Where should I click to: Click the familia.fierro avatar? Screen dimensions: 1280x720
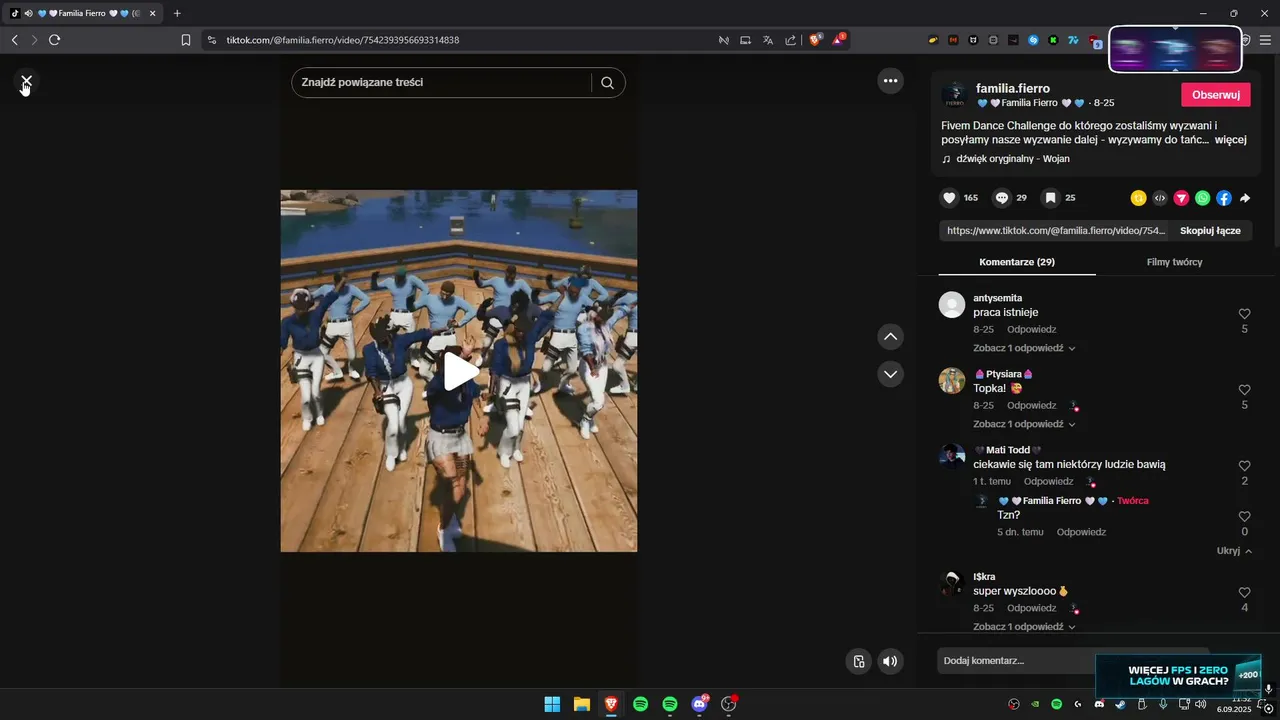pos(954,95)
